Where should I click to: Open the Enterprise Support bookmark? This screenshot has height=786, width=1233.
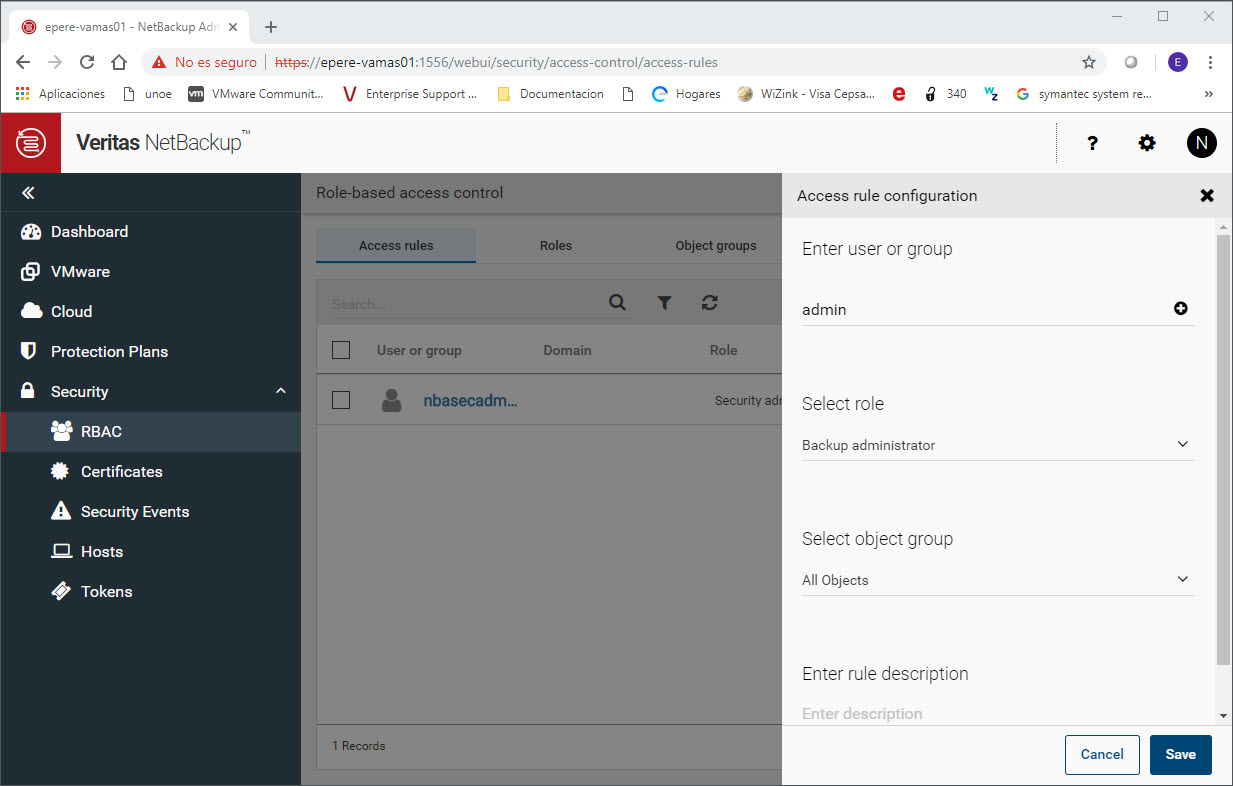(410, 94)
